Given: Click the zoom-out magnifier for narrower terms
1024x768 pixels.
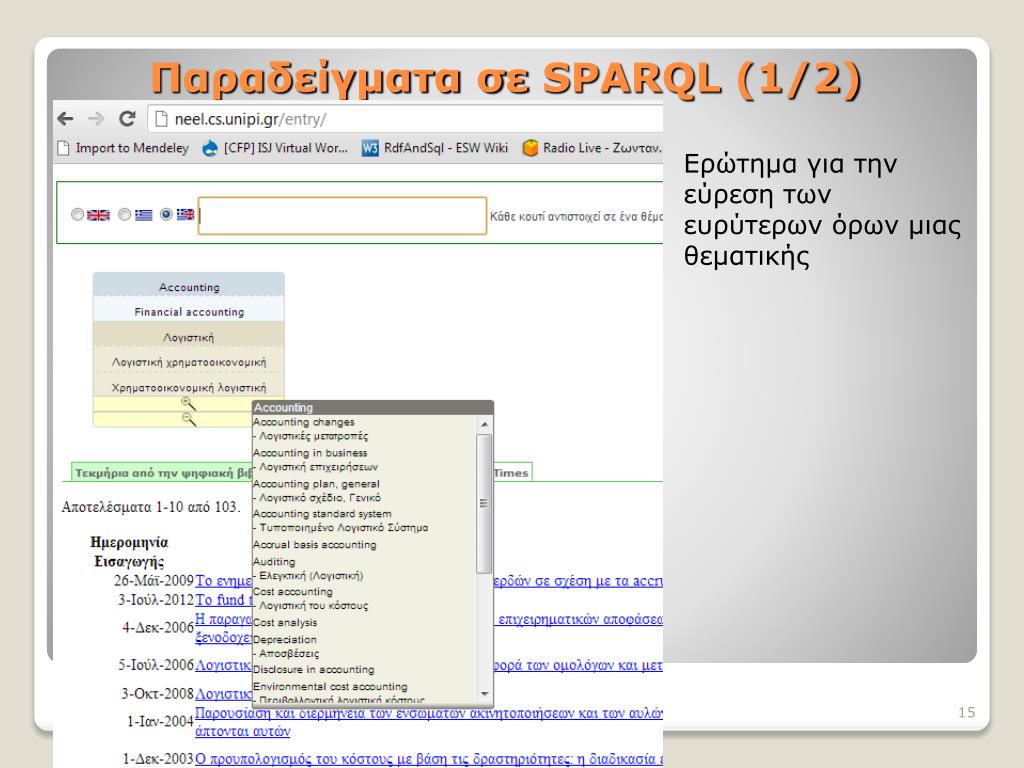Looking at the screenshot, I should click(x=188, y=419).
